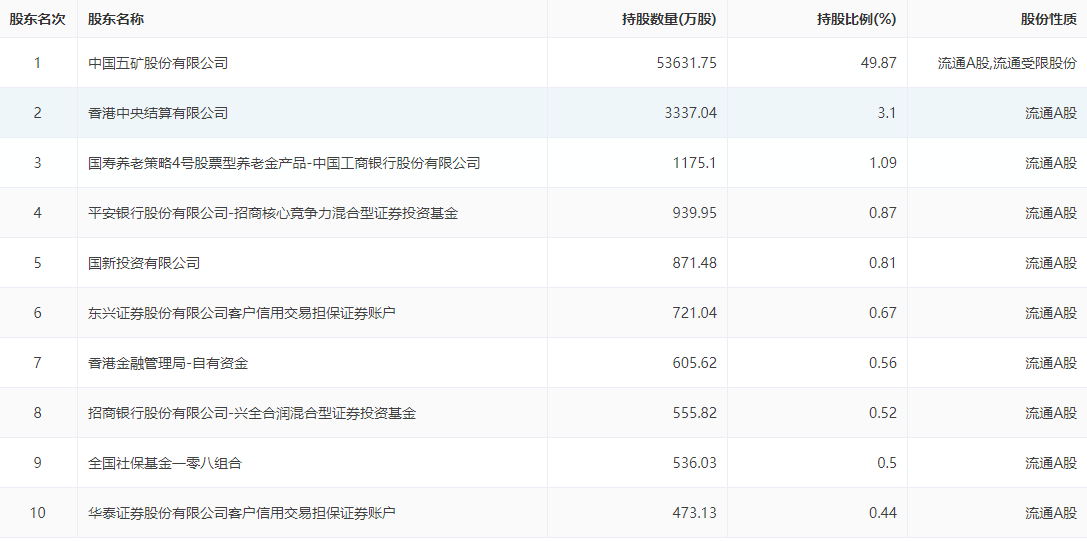Click the holding amount 53631.75

tap(686, 63)
